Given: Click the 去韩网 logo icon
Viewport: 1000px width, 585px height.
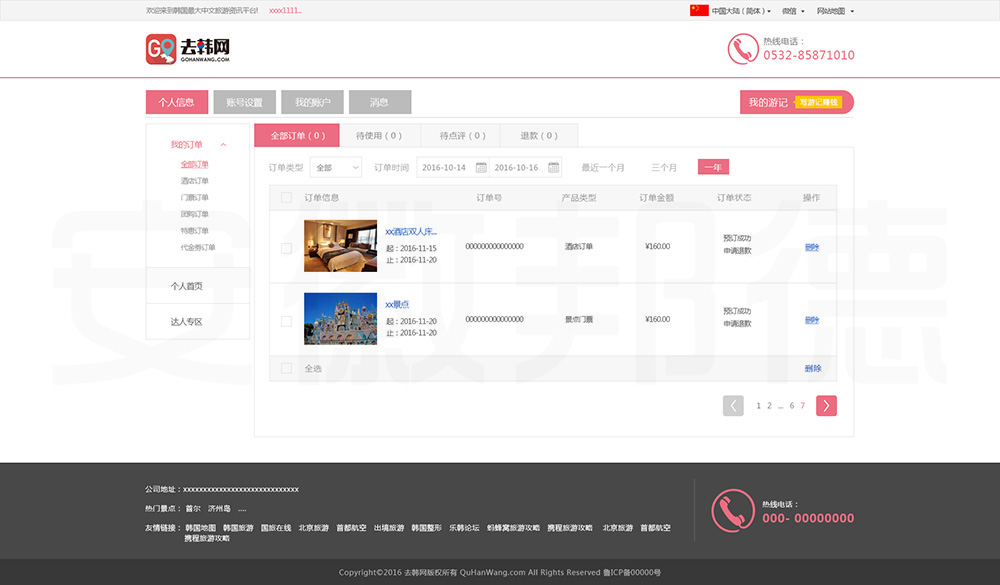Looking at the screenshot, I should click(161, 49).
